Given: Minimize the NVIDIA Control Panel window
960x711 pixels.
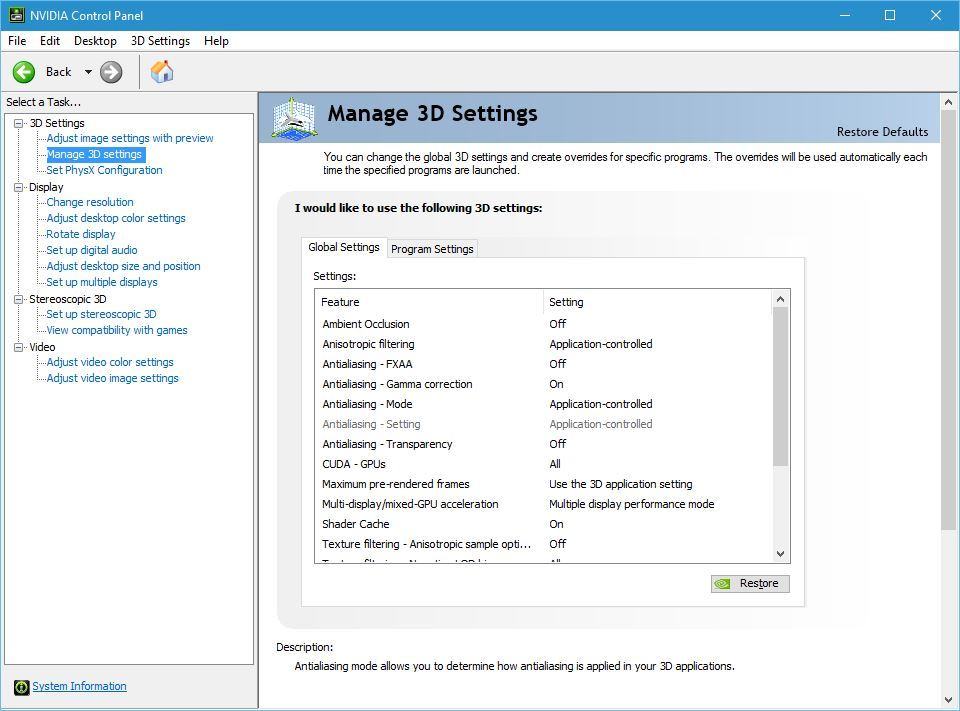Looking at the screenshot, I should [x=845, y=15].
